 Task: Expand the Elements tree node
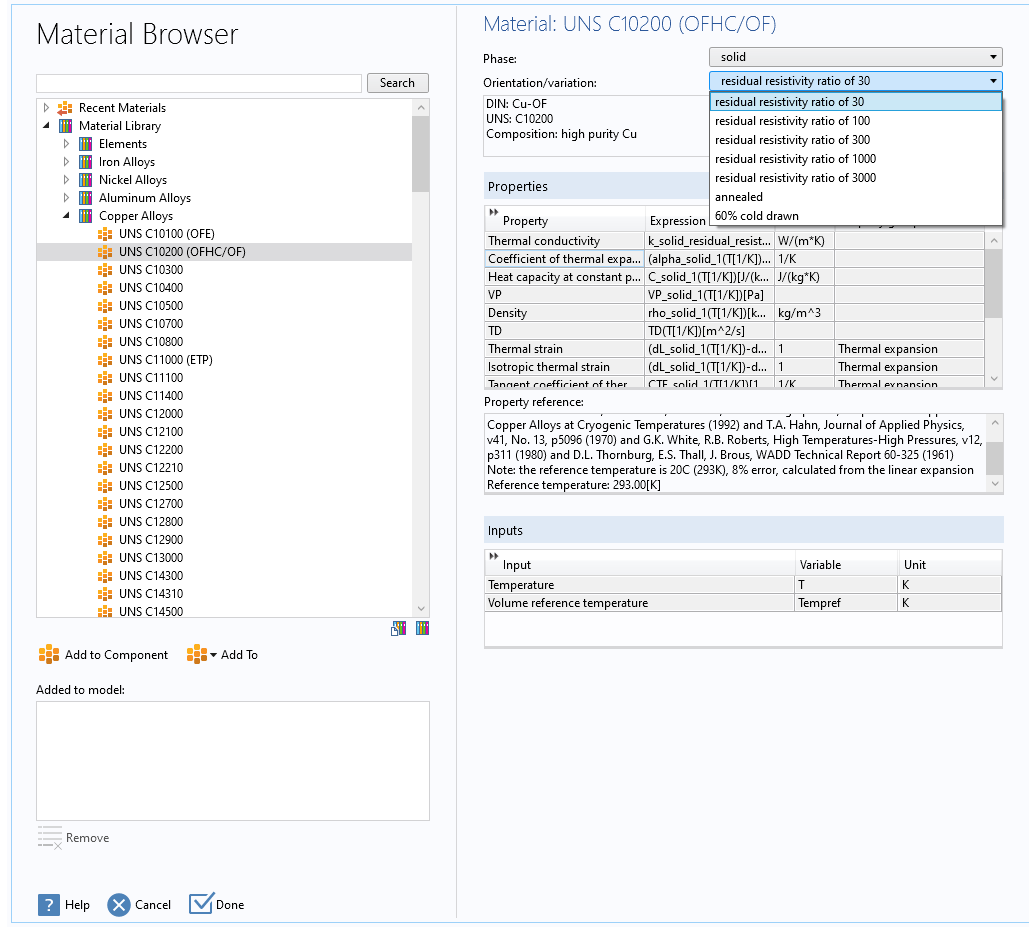tap(67, 144)
